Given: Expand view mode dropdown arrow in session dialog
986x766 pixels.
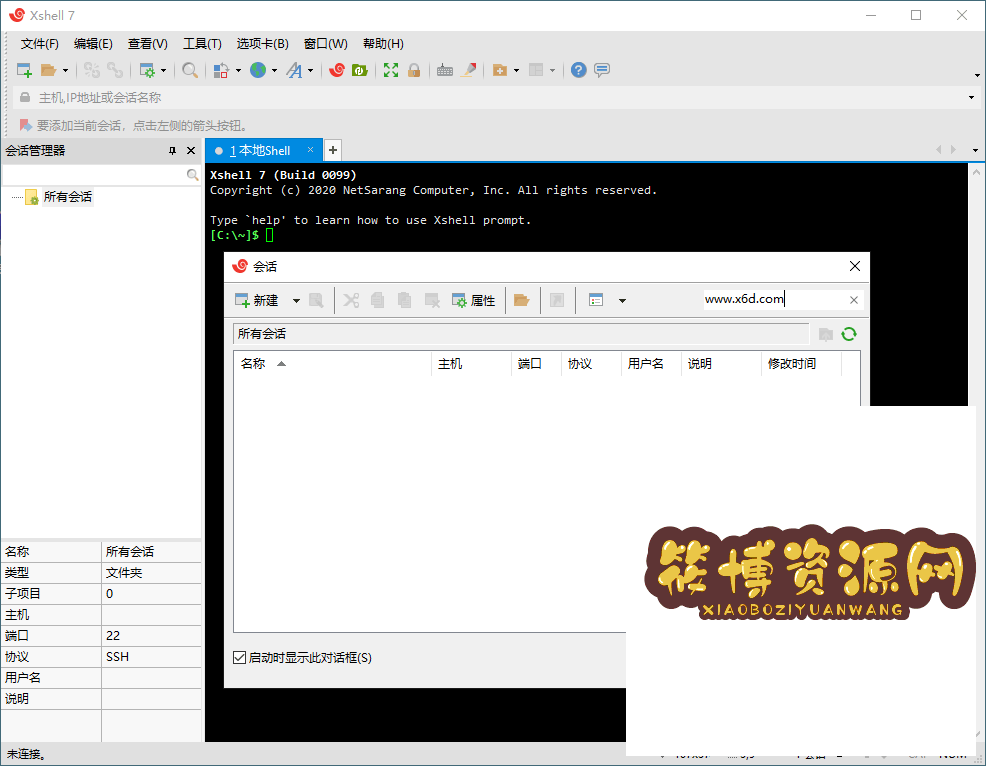Looking at the screenshot, I should 623,301.
